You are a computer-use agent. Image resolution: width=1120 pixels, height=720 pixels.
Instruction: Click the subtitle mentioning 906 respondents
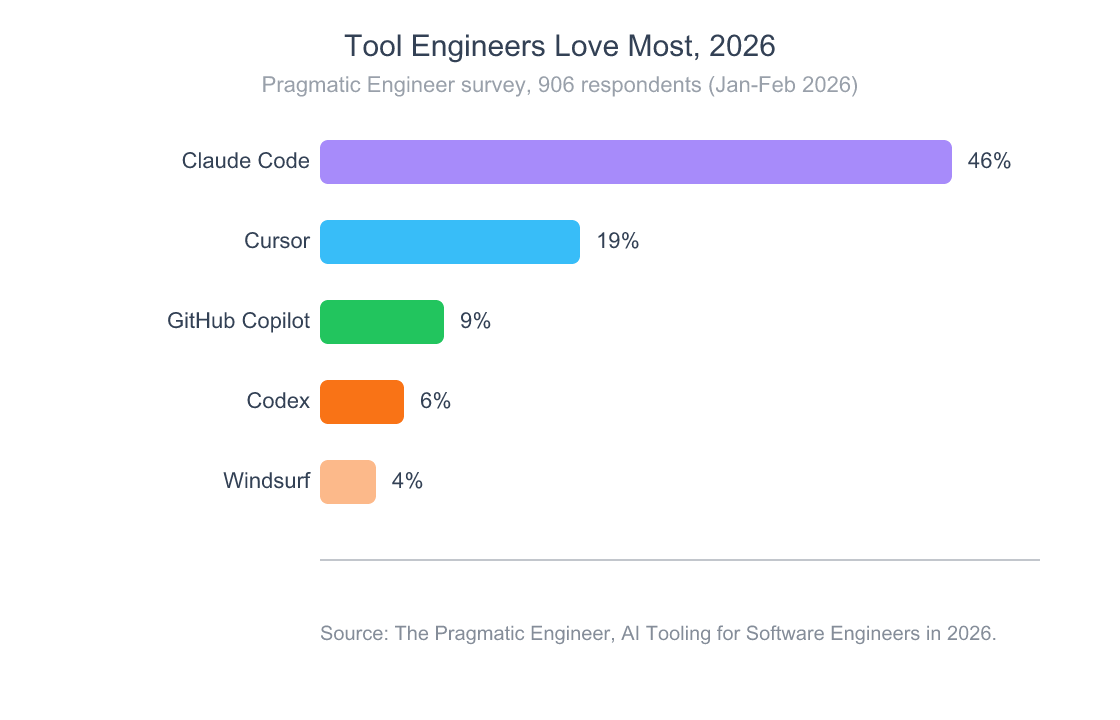point(559,85)
